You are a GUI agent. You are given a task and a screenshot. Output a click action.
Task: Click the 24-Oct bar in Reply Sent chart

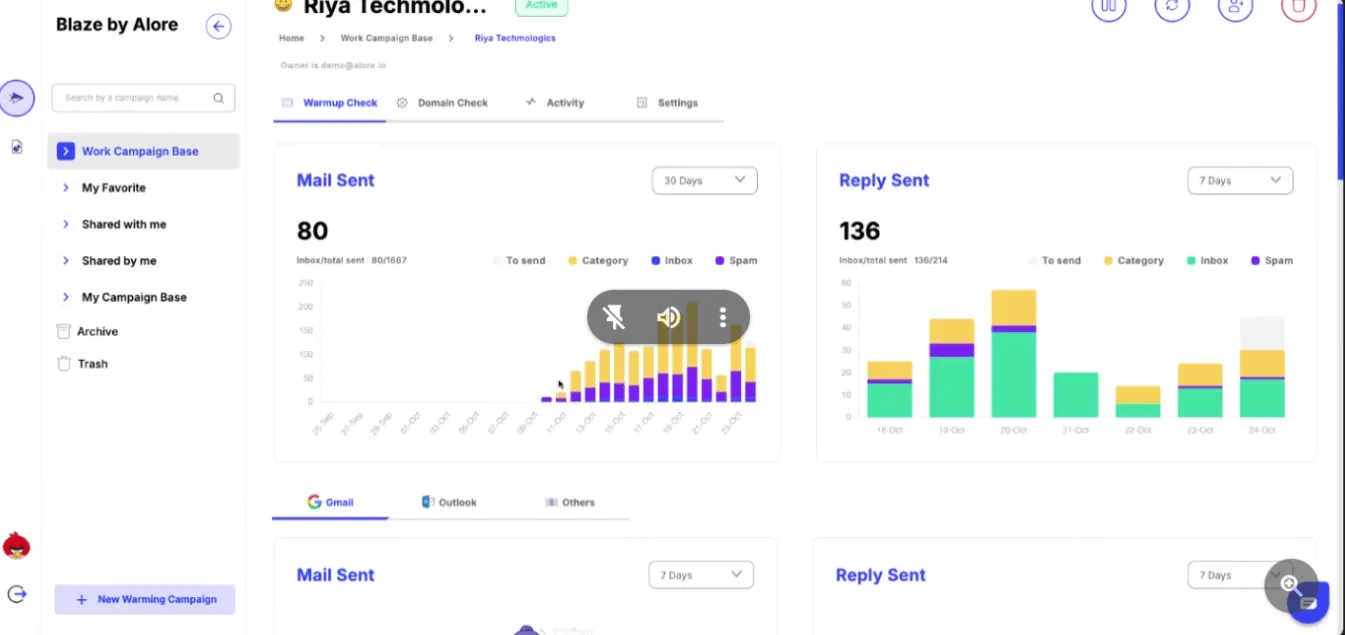pos(1262,367)
